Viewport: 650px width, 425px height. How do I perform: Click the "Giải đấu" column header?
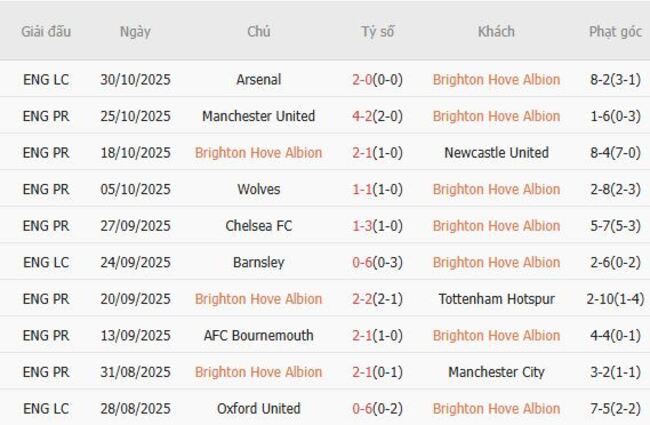pyautogui.click(x=46, y=32)
